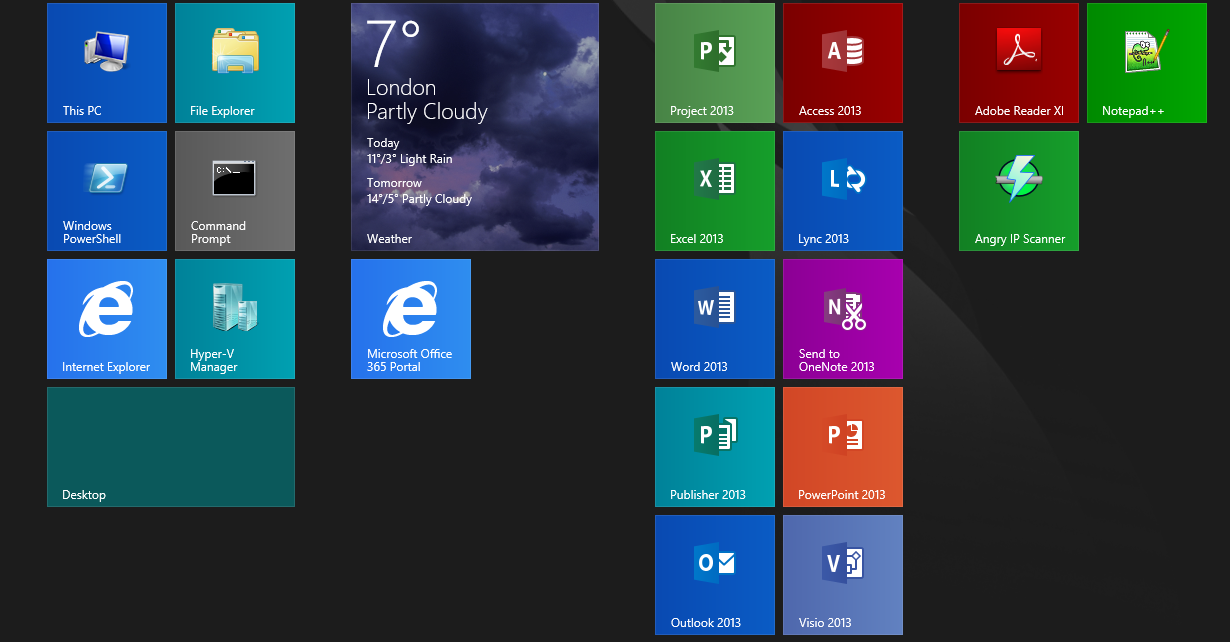Launch Hyper-V Manager tile
This screenshot has width=1230, height=642.
235,319
